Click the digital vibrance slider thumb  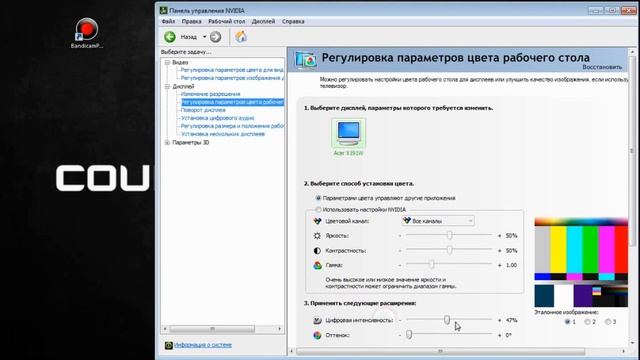point(447,320)
